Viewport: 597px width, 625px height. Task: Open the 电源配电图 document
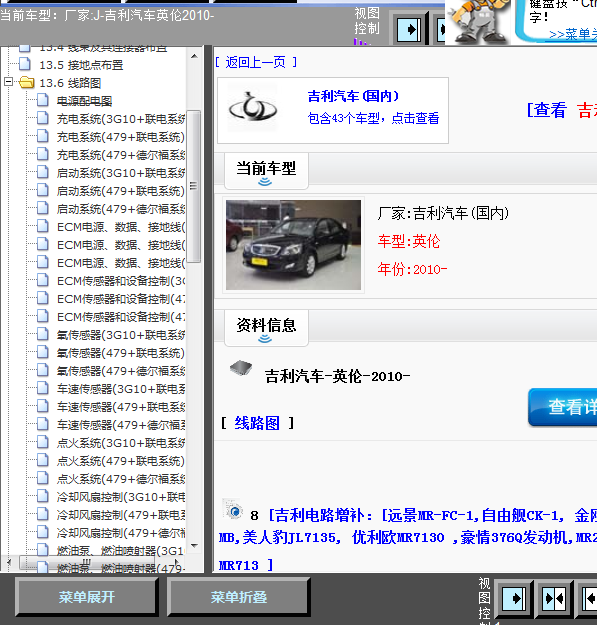tap(84, 101)
